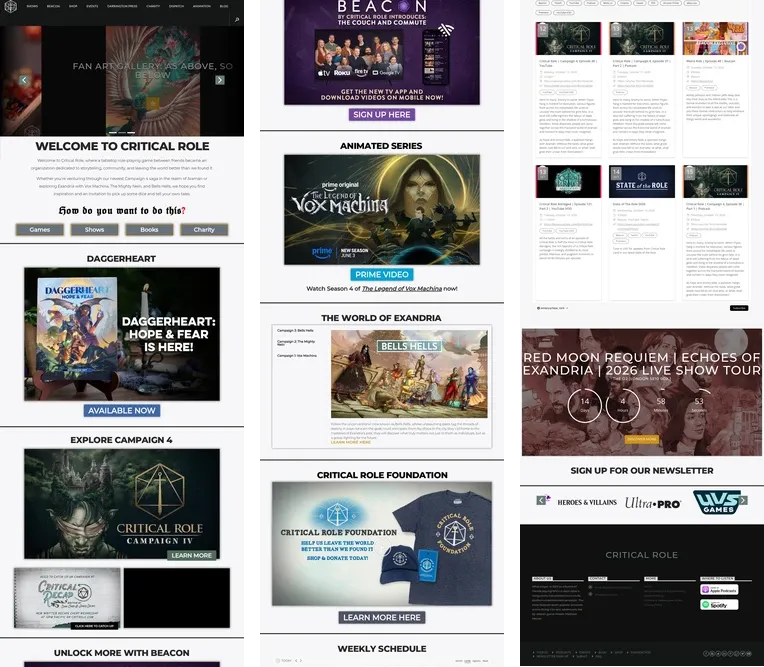The width and height of the screenshot is (764, 667).
Task: Open October 12 Campaign 4 YouTube schedule card
Action: (568, 89)
